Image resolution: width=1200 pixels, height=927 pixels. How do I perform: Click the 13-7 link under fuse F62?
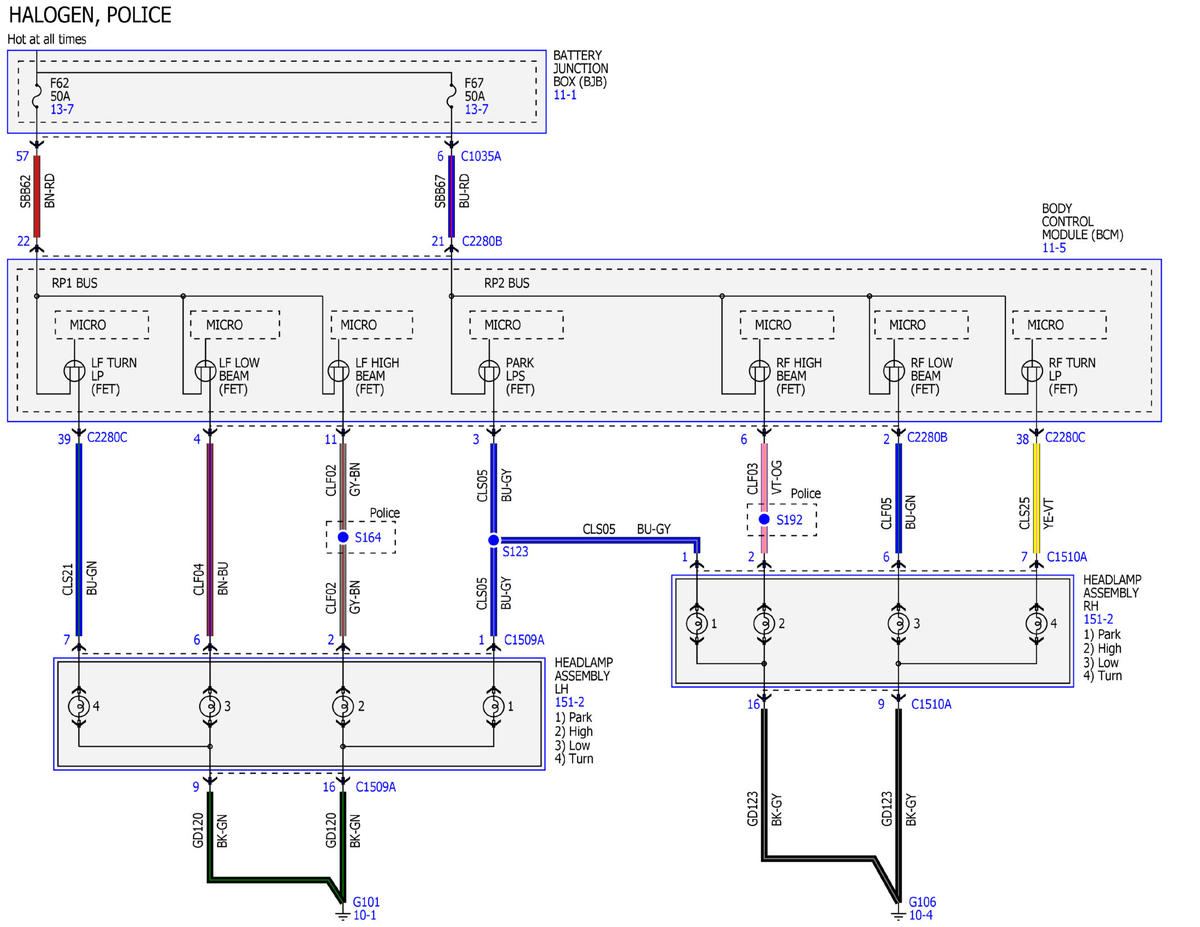(61, 109)
